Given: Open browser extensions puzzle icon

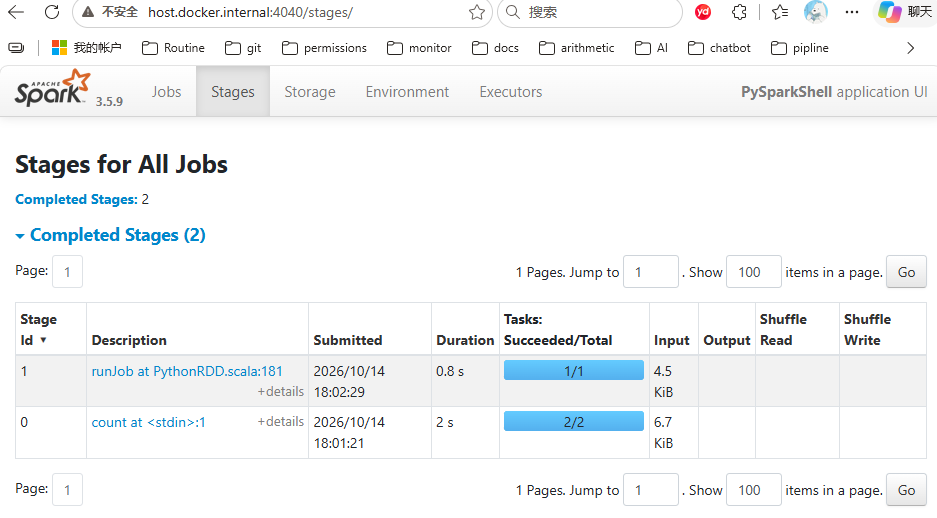Looking at the screenshot, I should point(739,12).
